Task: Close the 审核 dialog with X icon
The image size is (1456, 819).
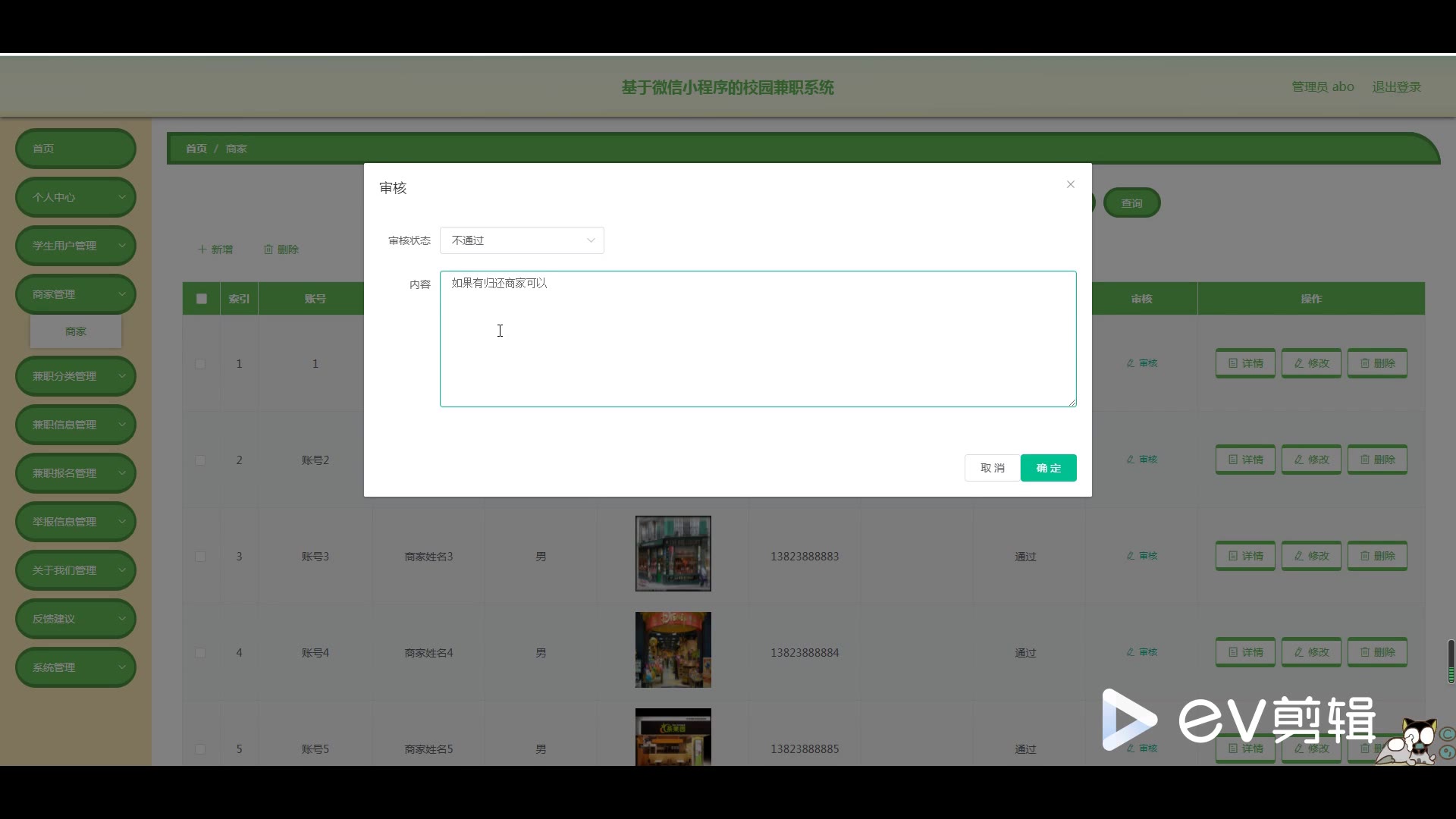Action: coord(1070,184)
